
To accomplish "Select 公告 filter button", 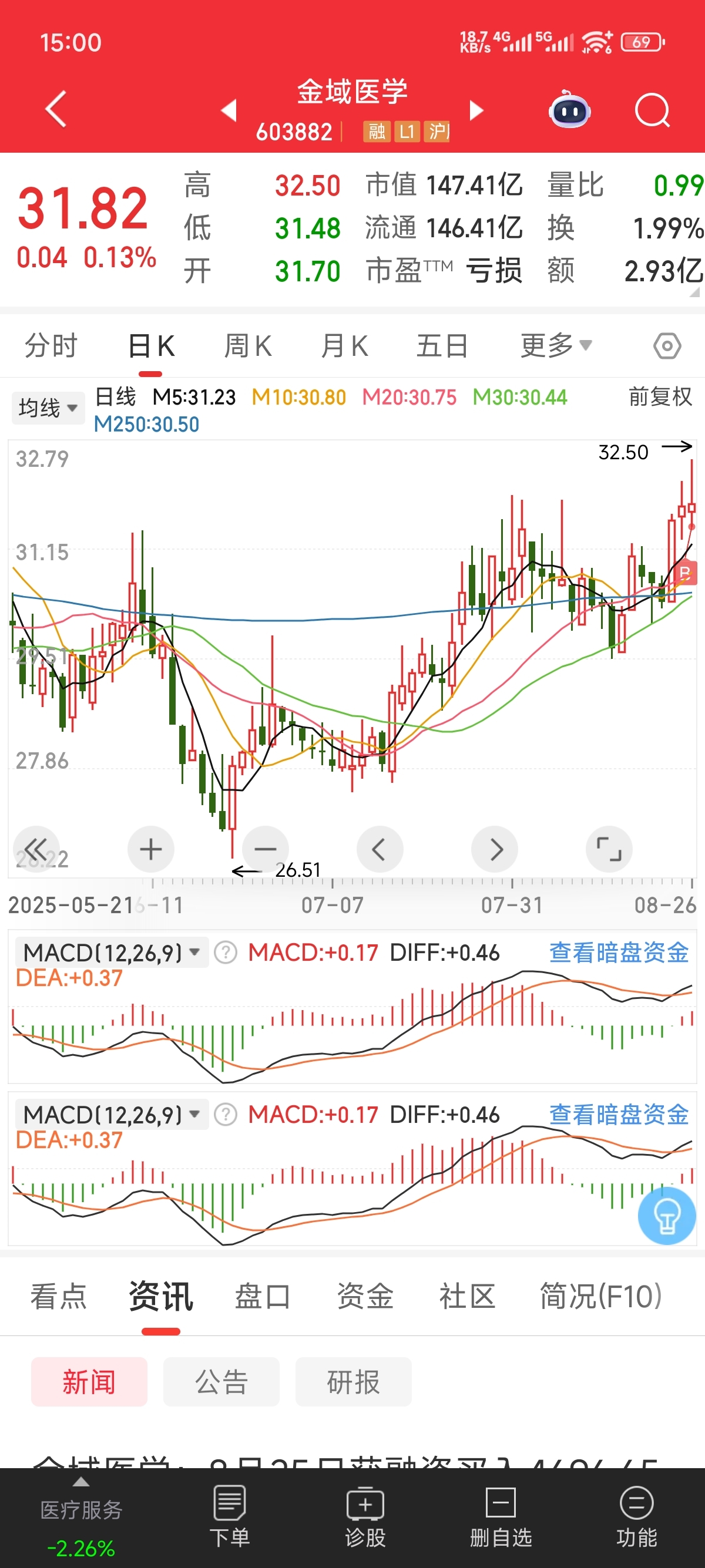I will (221, 1382).
